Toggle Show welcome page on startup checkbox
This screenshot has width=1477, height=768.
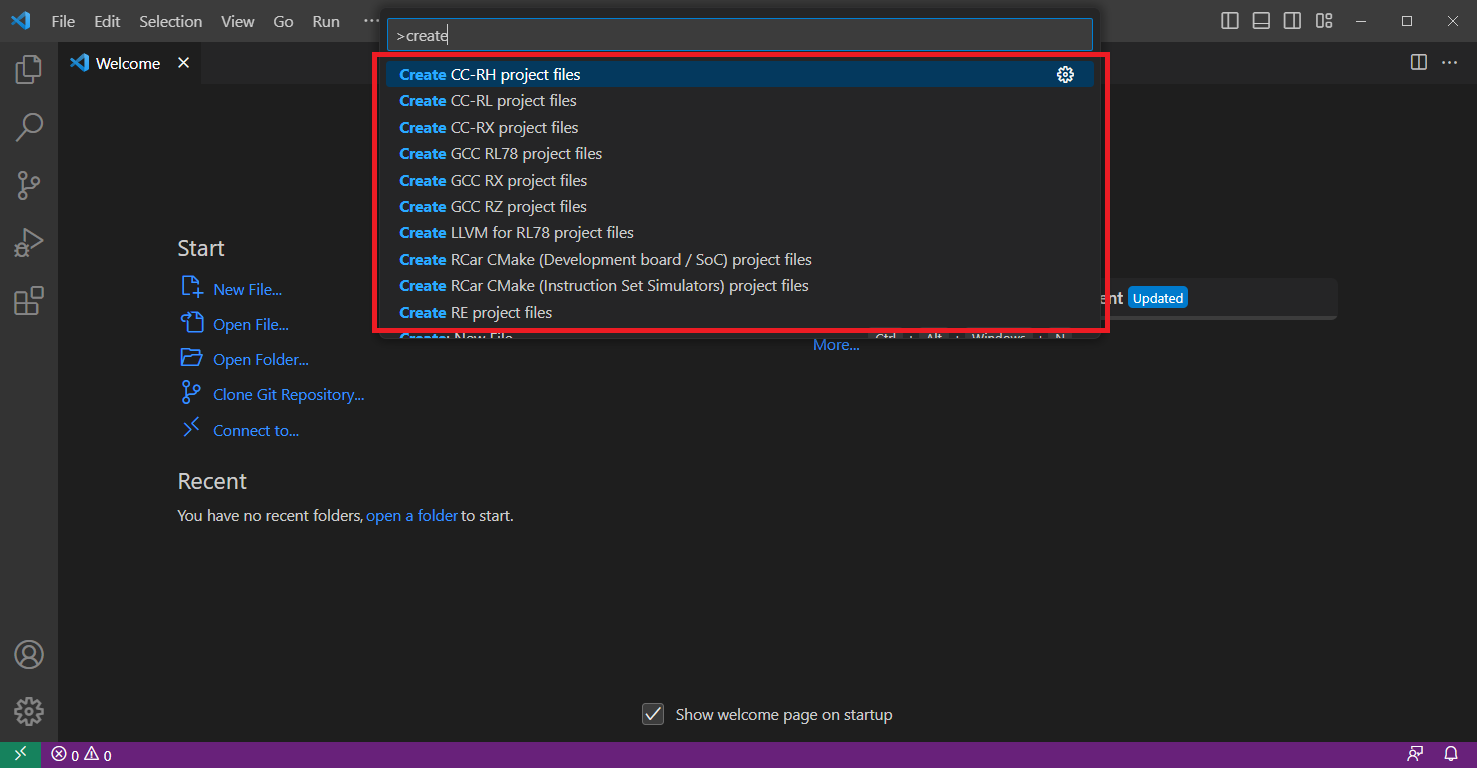click(653, 714)
